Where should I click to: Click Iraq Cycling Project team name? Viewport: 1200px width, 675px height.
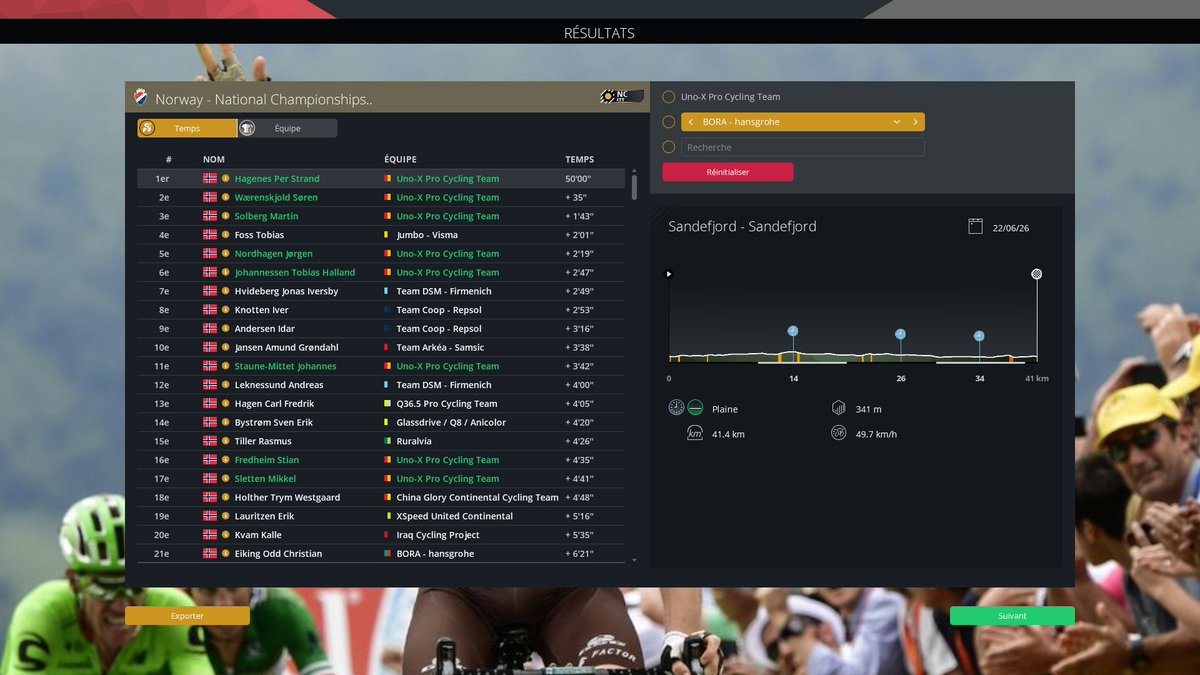point(438,535)
